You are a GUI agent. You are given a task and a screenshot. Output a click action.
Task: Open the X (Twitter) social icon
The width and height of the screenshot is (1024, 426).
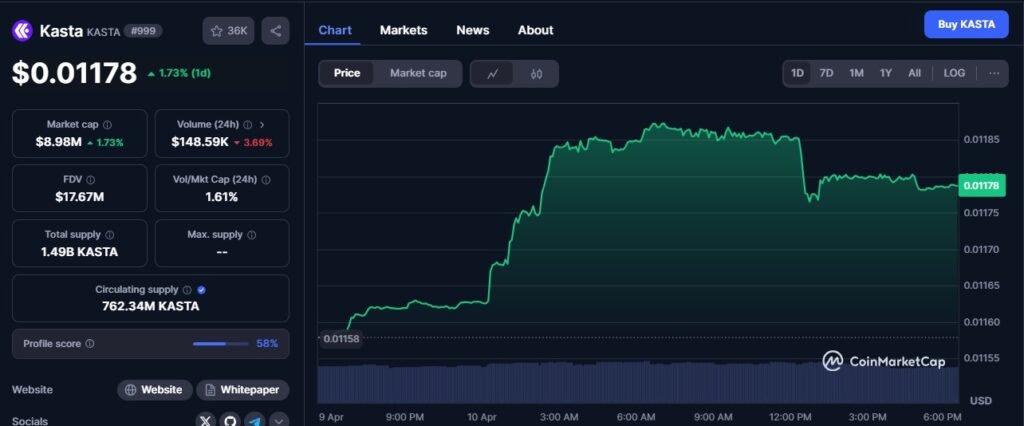206,420
